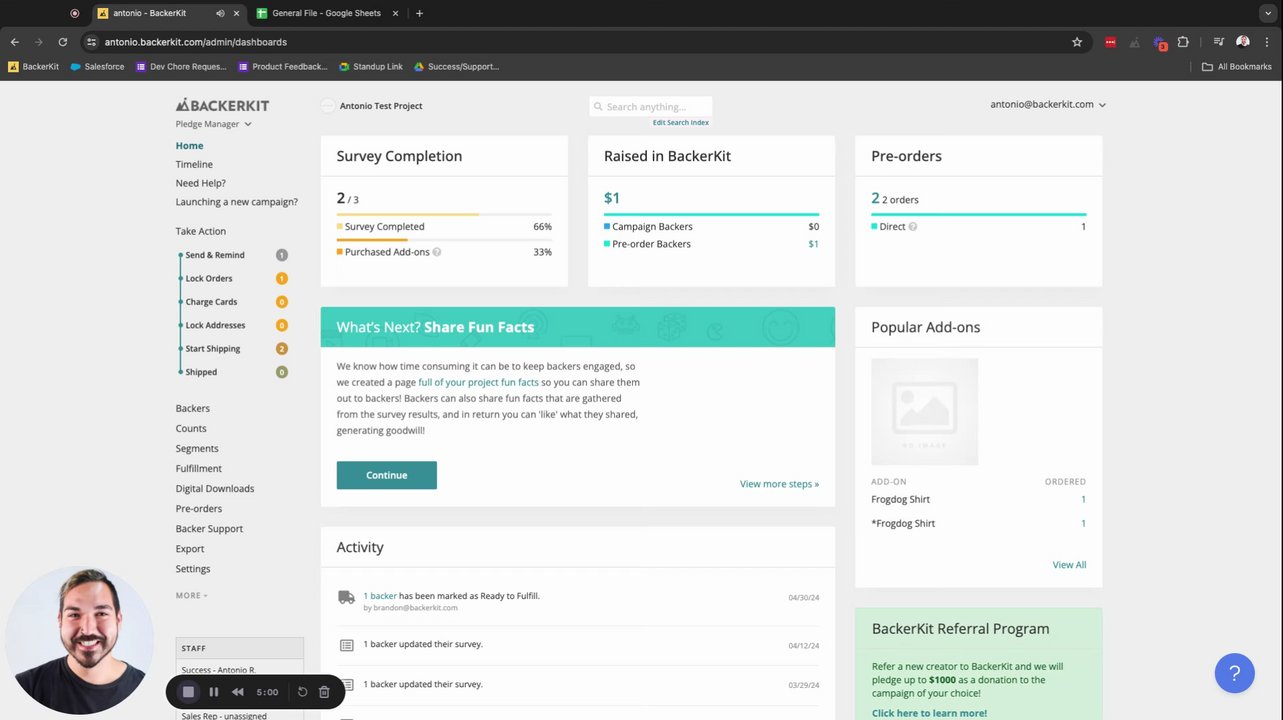Stop the screen recording
This screenshot has height=720, width=1283.
click(x=188, y=692)
